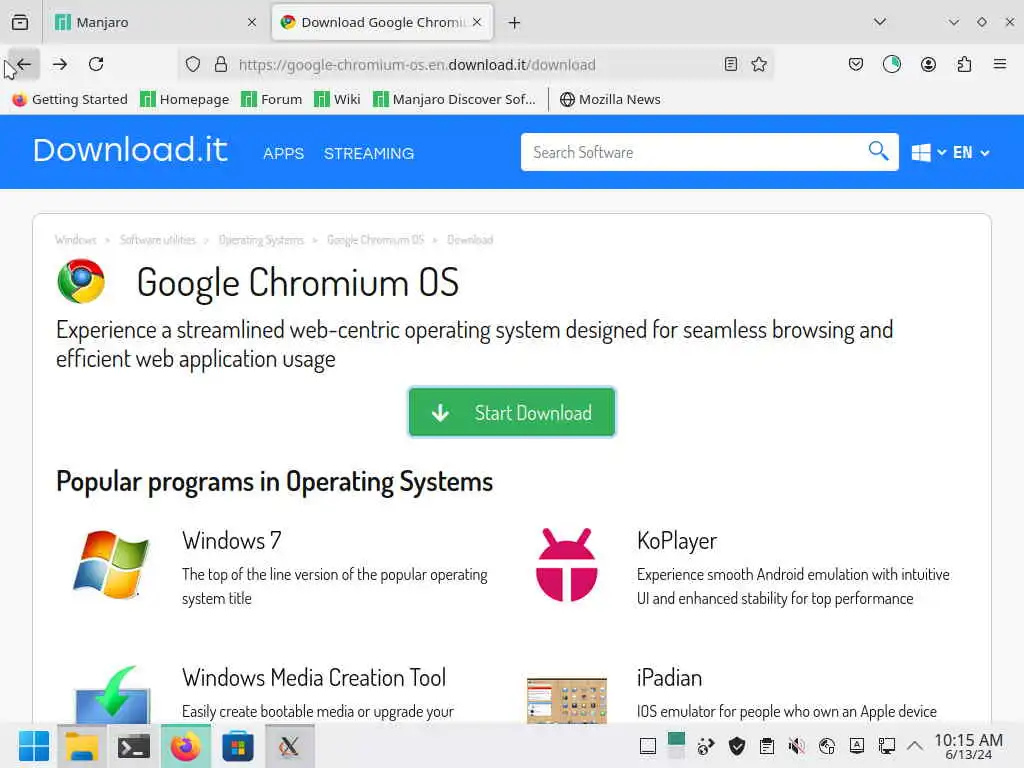The image size is (1024, 768).
Task: Open Manjaro Discover Software bookmark
Action: click(454, 99)
